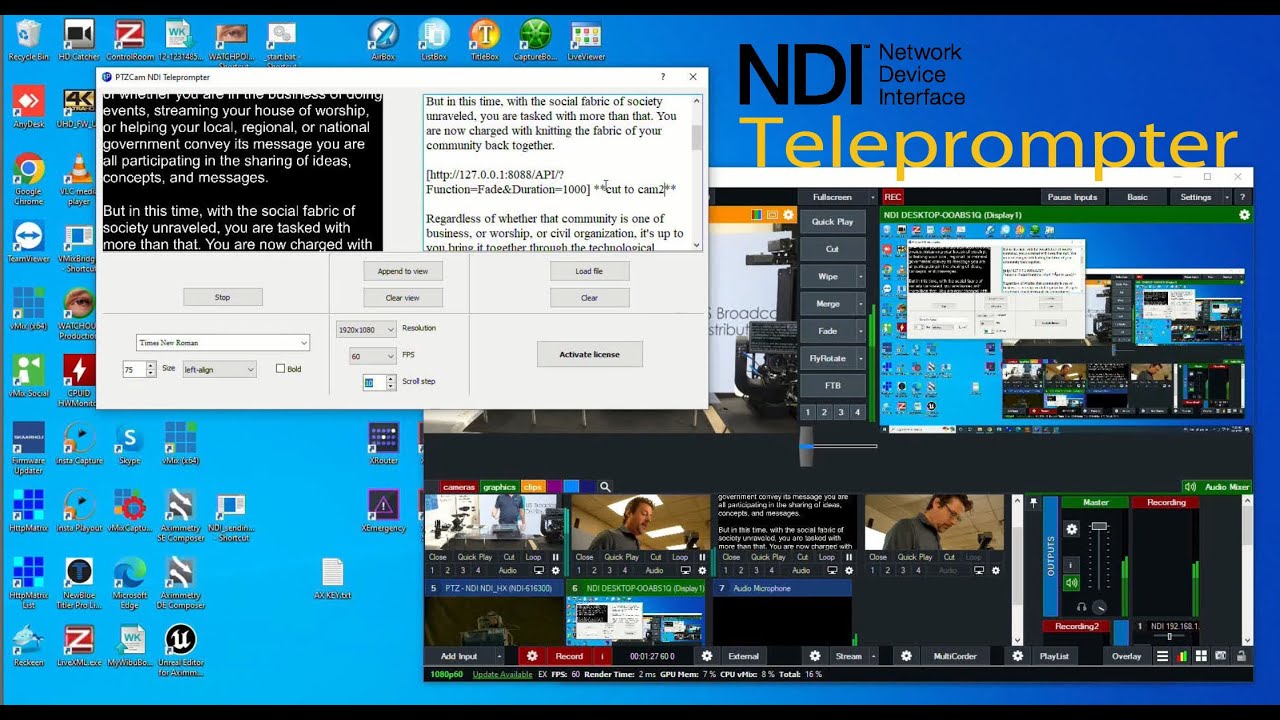Click the vMix Cut transition button

pos(832,249)
